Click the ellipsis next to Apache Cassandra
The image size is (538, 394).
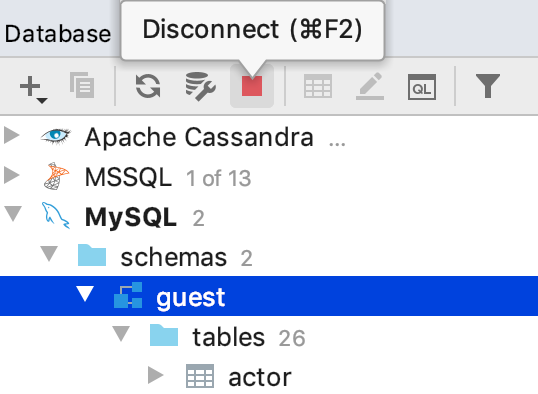point(337,144)
